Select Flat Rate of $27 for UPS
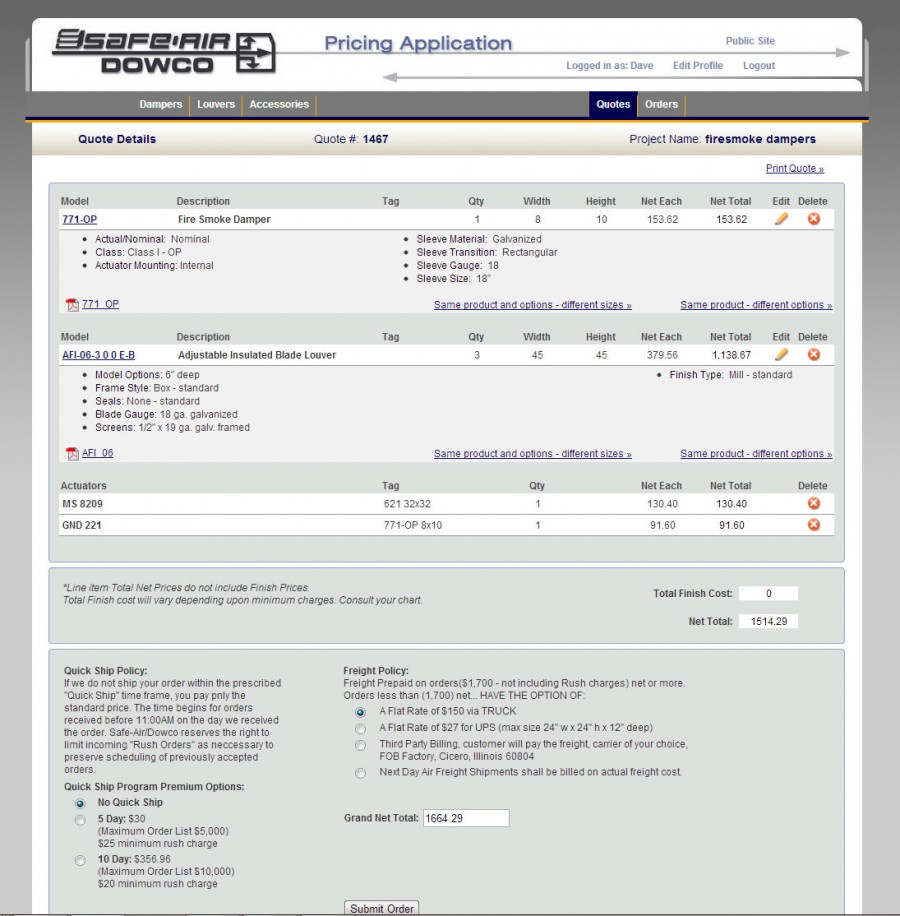Image resolution: width=900 pixels, height=916 pixels. coord(360,728)
